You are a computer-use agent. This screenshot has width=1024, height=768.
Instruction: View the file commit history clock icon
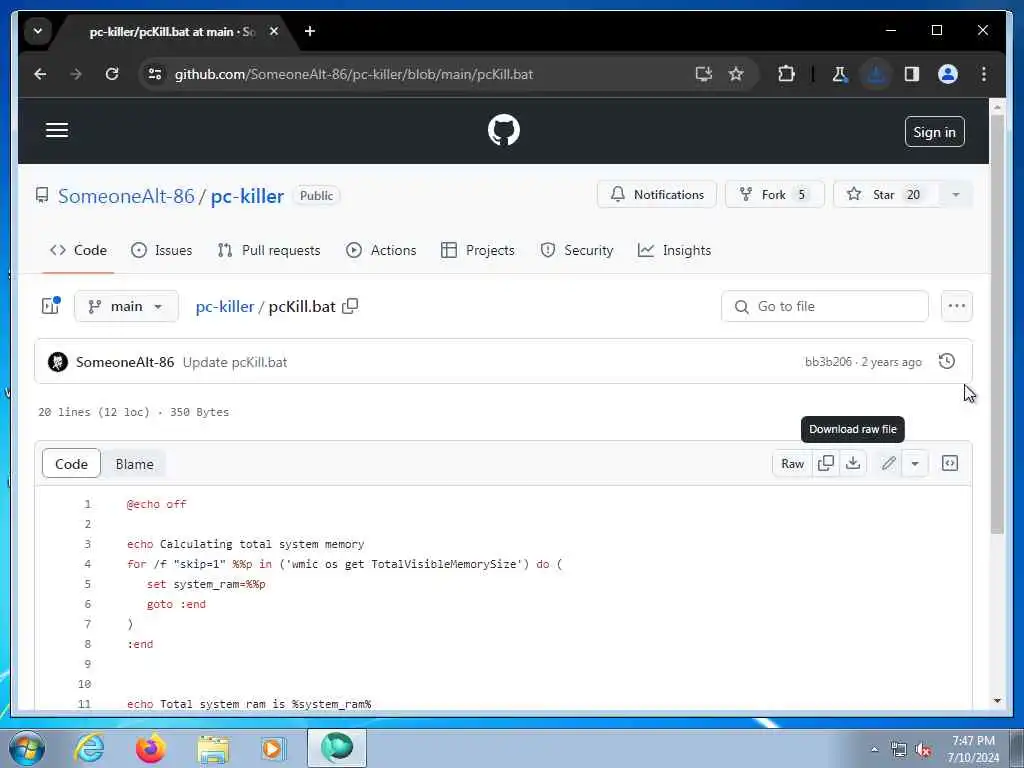pos(946,361)
